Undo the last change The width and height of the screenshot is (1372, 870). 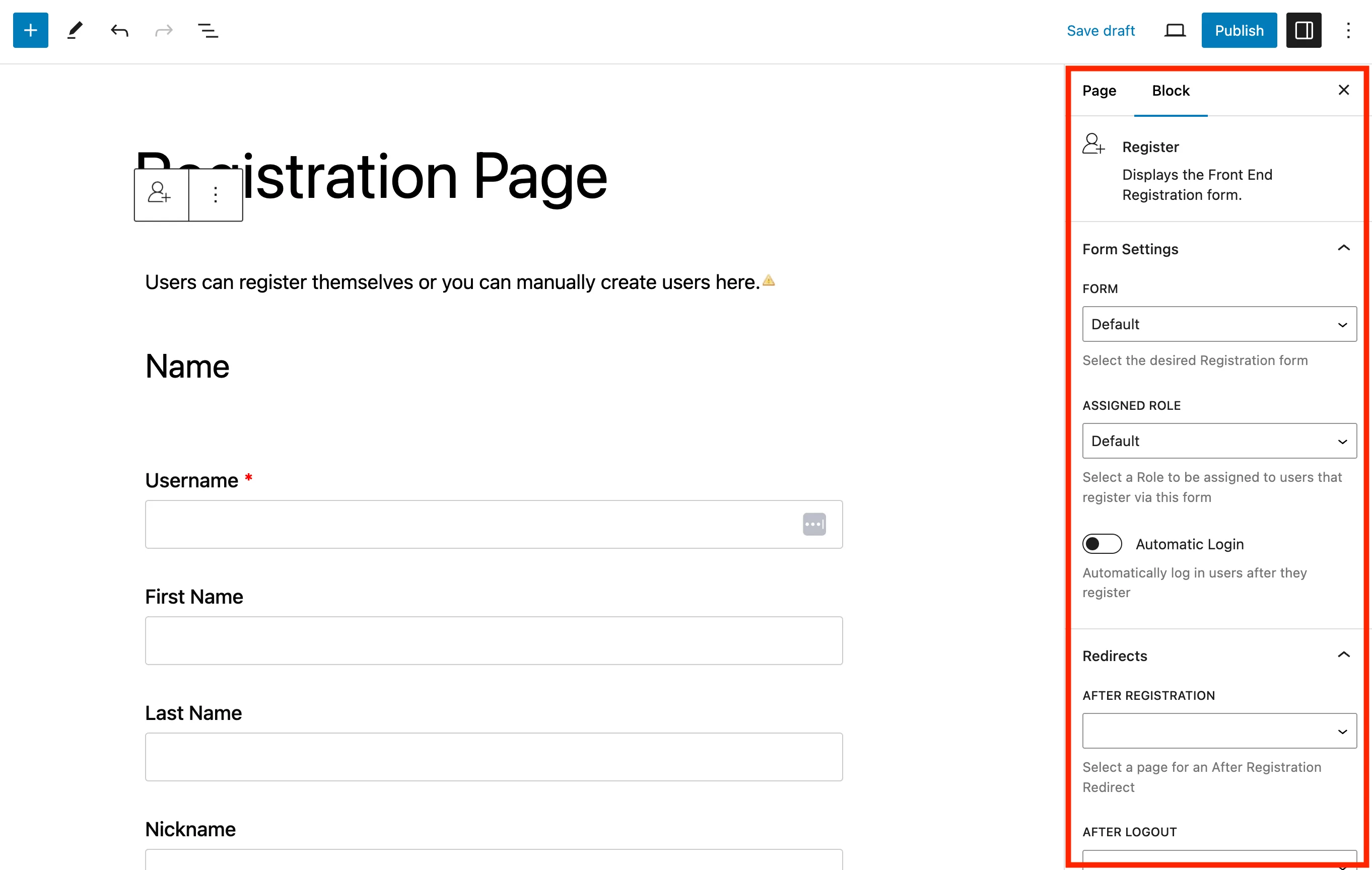(120, 30)
